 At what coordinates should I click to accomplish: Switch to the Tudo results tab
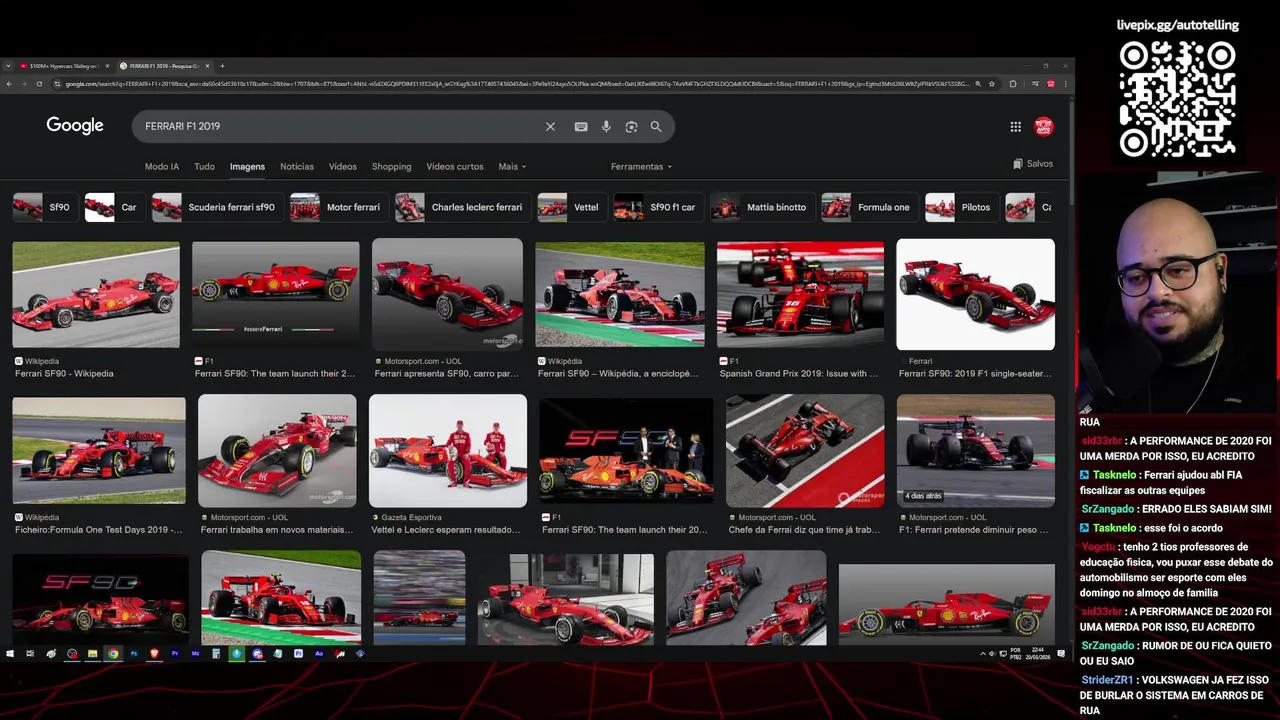(x=204, y=166)
